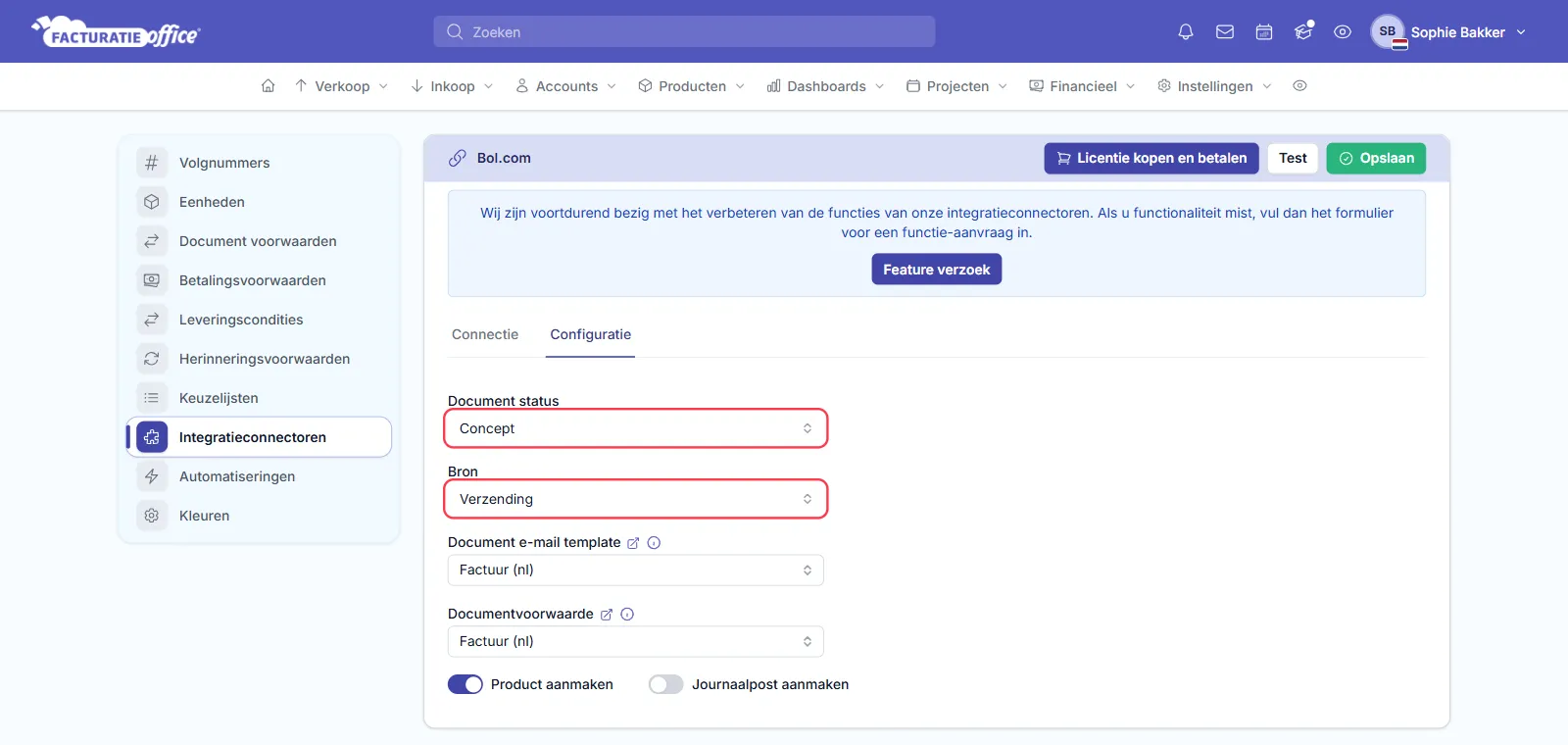Open the graduation cap help icon
Screen dimensions: 1568x745
[1303, 32]
